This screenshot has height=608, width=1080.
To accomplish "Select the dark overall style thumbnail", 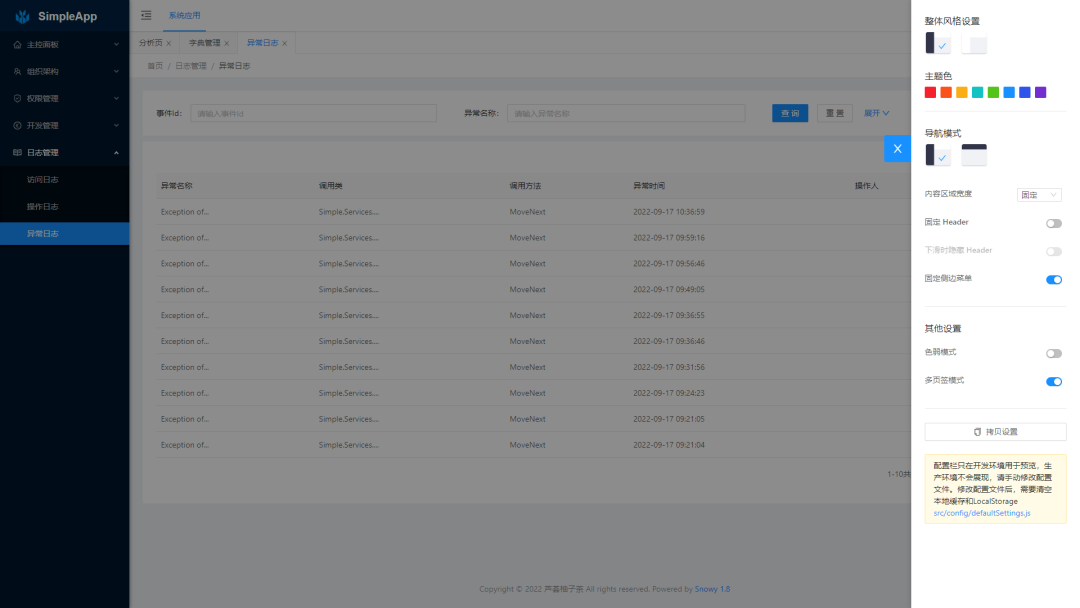I will tap(937, 44).
